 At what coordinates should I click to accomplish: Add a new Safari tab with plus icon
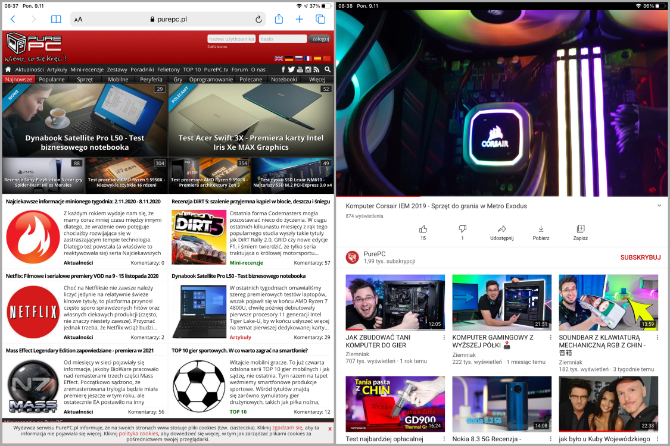pos(299,19)
